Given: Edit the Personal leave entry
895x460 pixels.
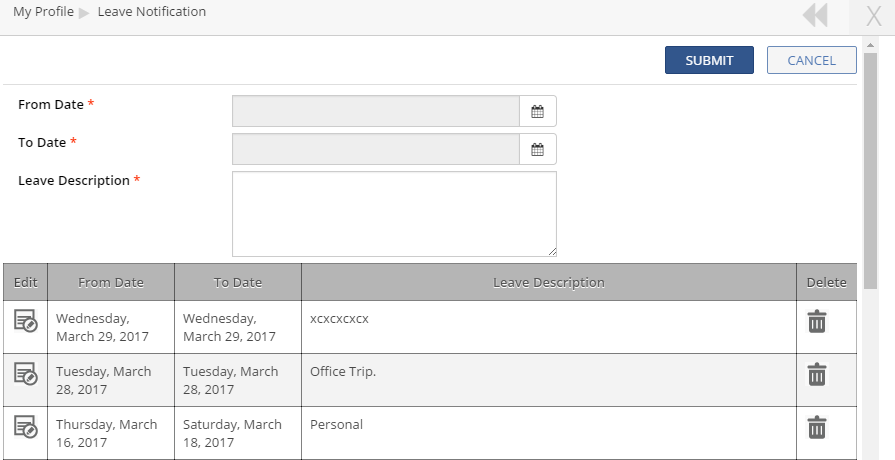Looking at the screenshot, I should pos(25,427).
